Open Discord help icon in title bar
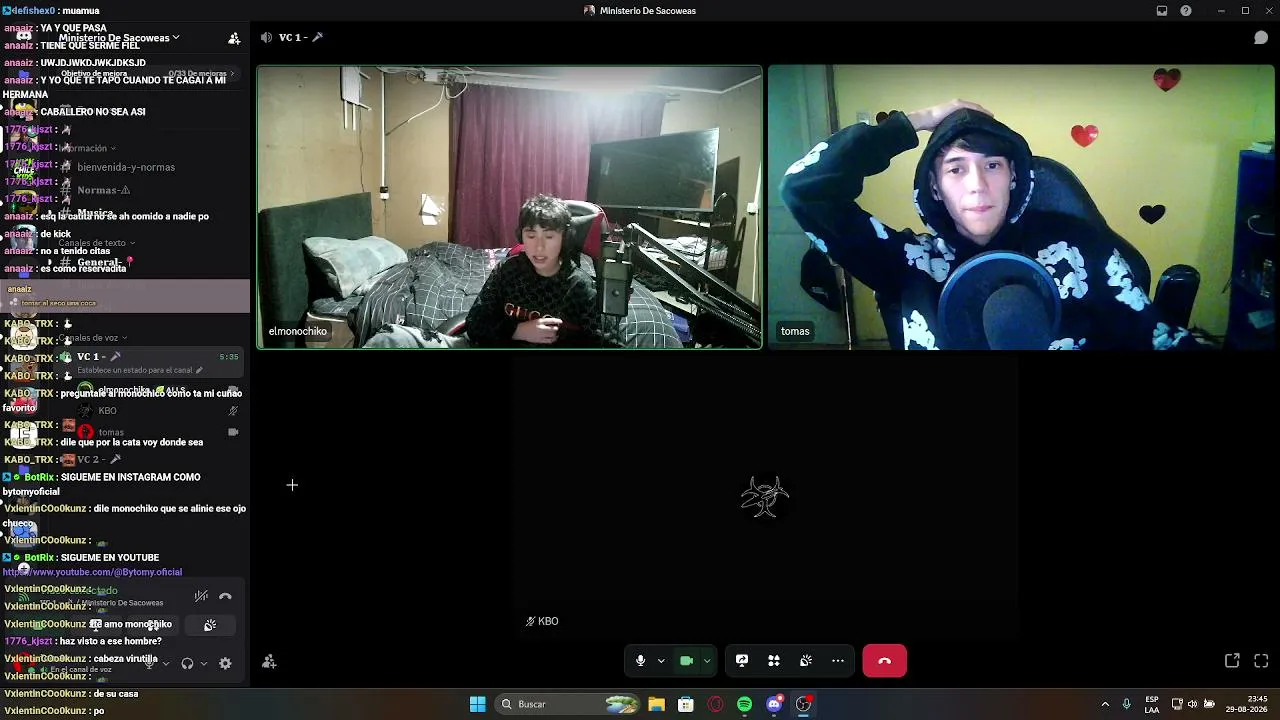The width and height of the screenshot is (1280, 720). [x=1186, y=11]
